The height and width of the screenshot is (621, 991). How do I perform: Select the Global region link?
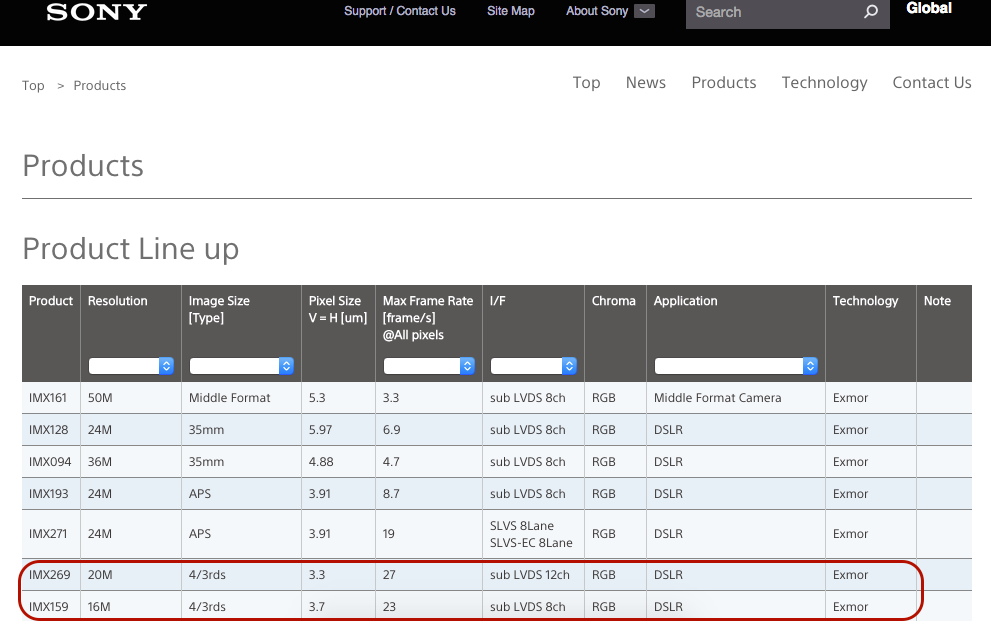[x=928, y=8]
